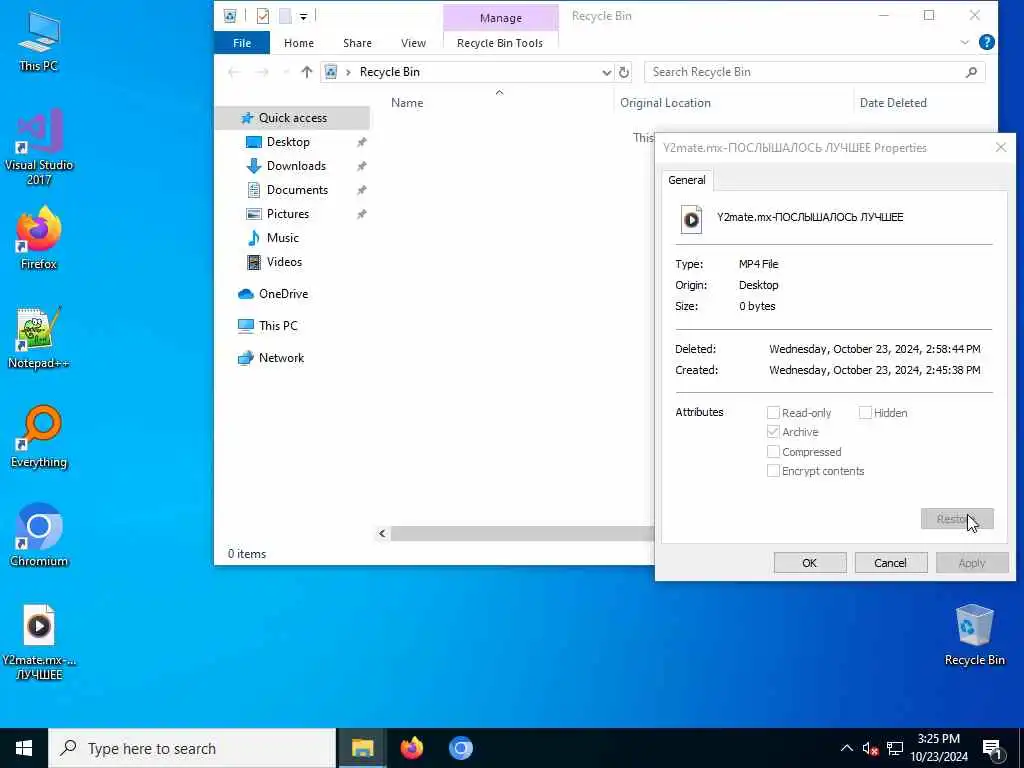Click the Back navigation arrow
Image resolution: width=1024 pixels, height=768 pixels.
(233, 72)
